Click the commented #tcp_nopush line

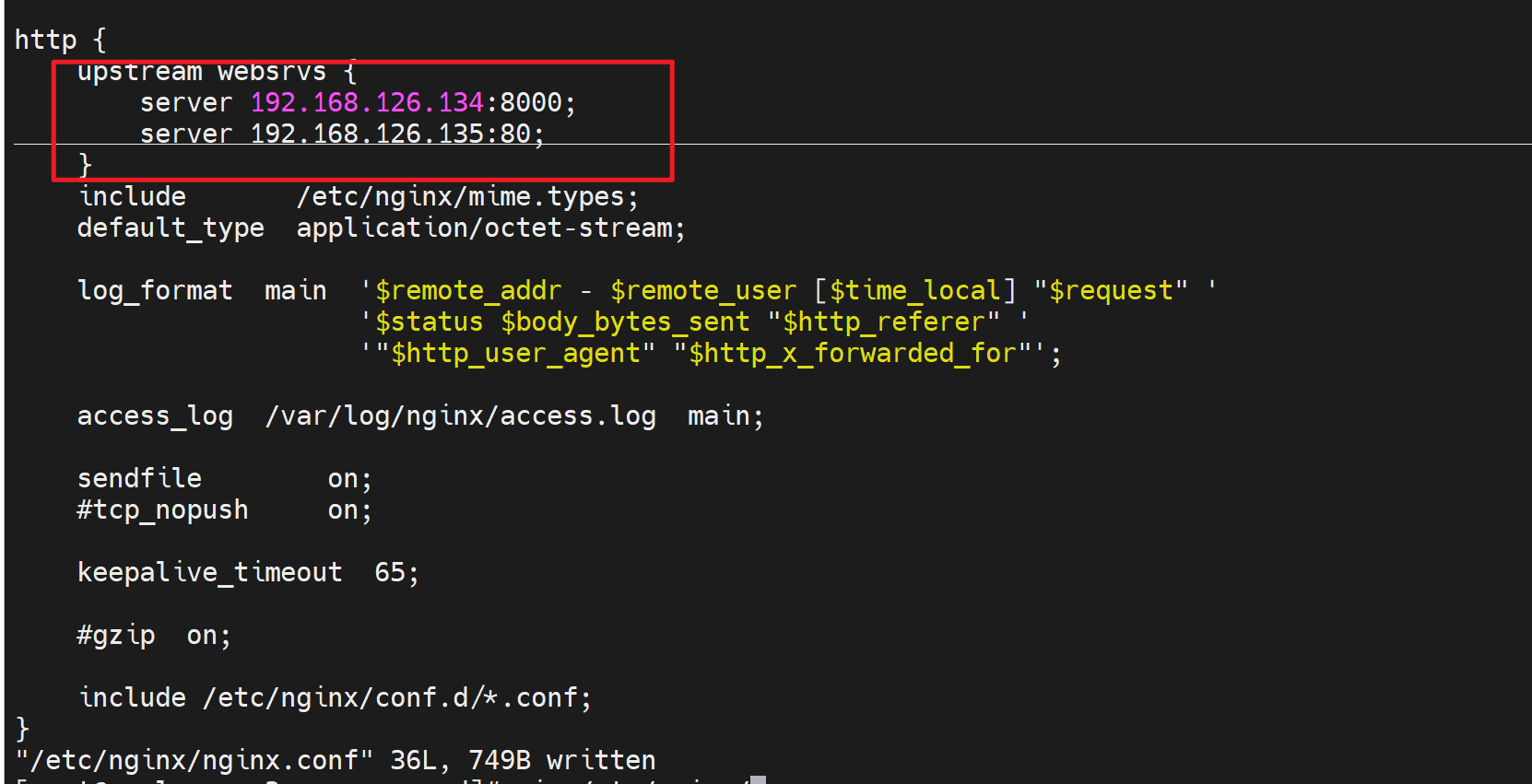[162, 510]
